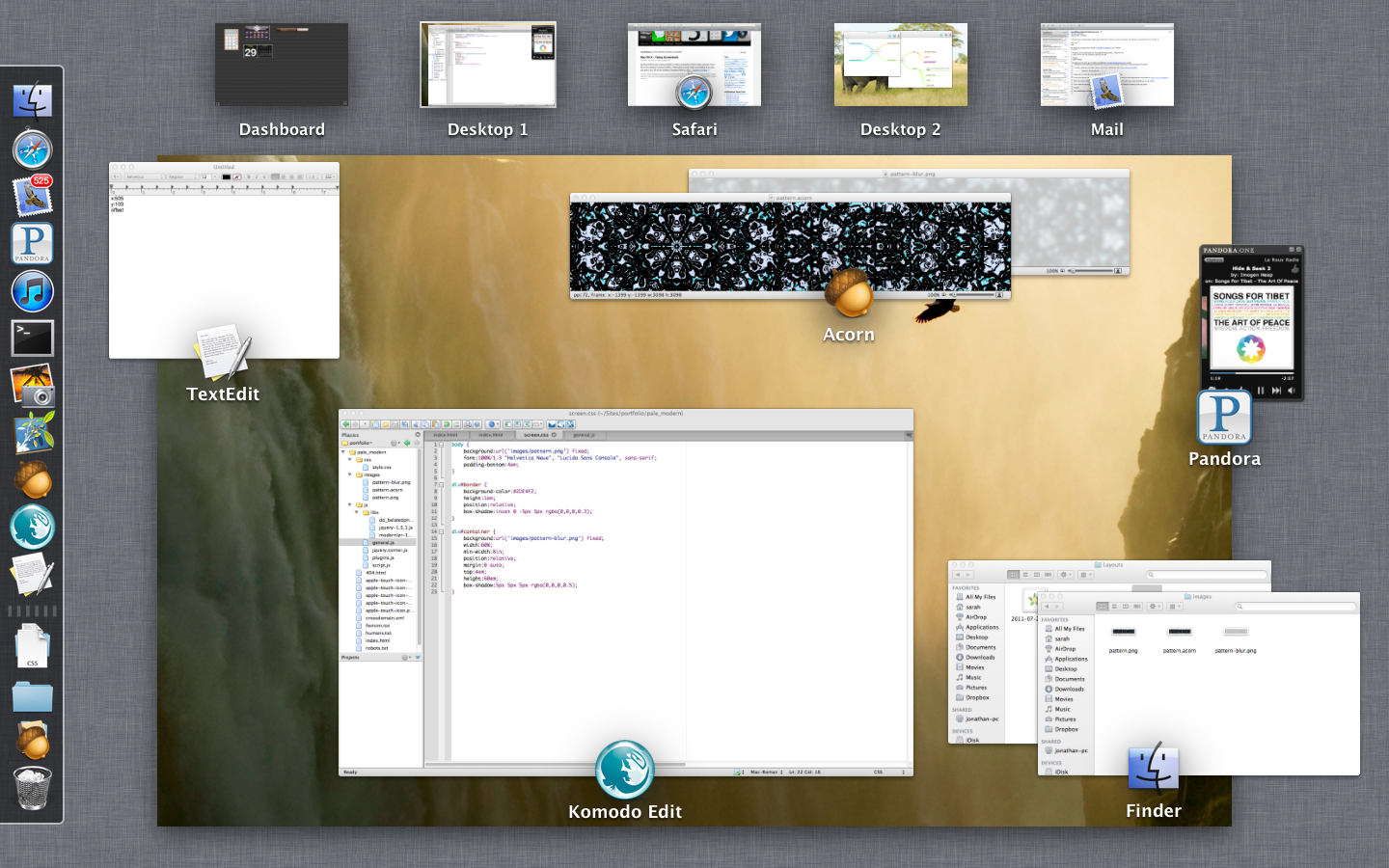Click Applications in images window sidebar
The height and width of the screenshot is (868, 1389).
point(1067,659)
